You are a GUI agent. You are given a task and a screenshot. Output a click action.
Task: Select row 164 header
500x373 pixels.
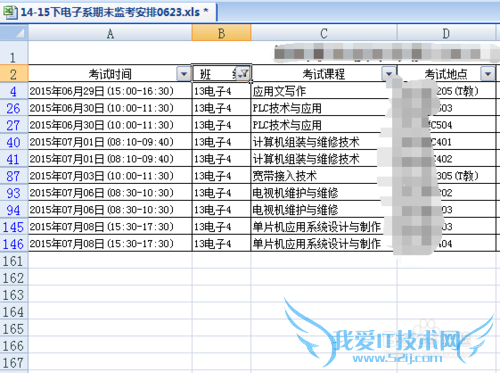pyautogui.click(x=14, y=312)
